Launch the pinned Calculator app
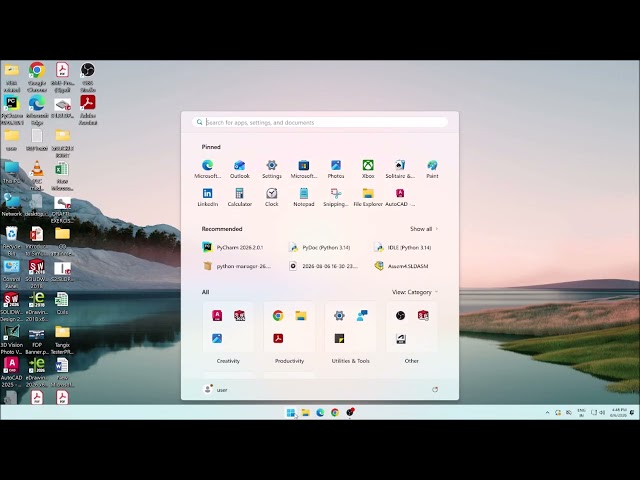Image resolution: width=640 pixels, height=480 pixels. 240,197
